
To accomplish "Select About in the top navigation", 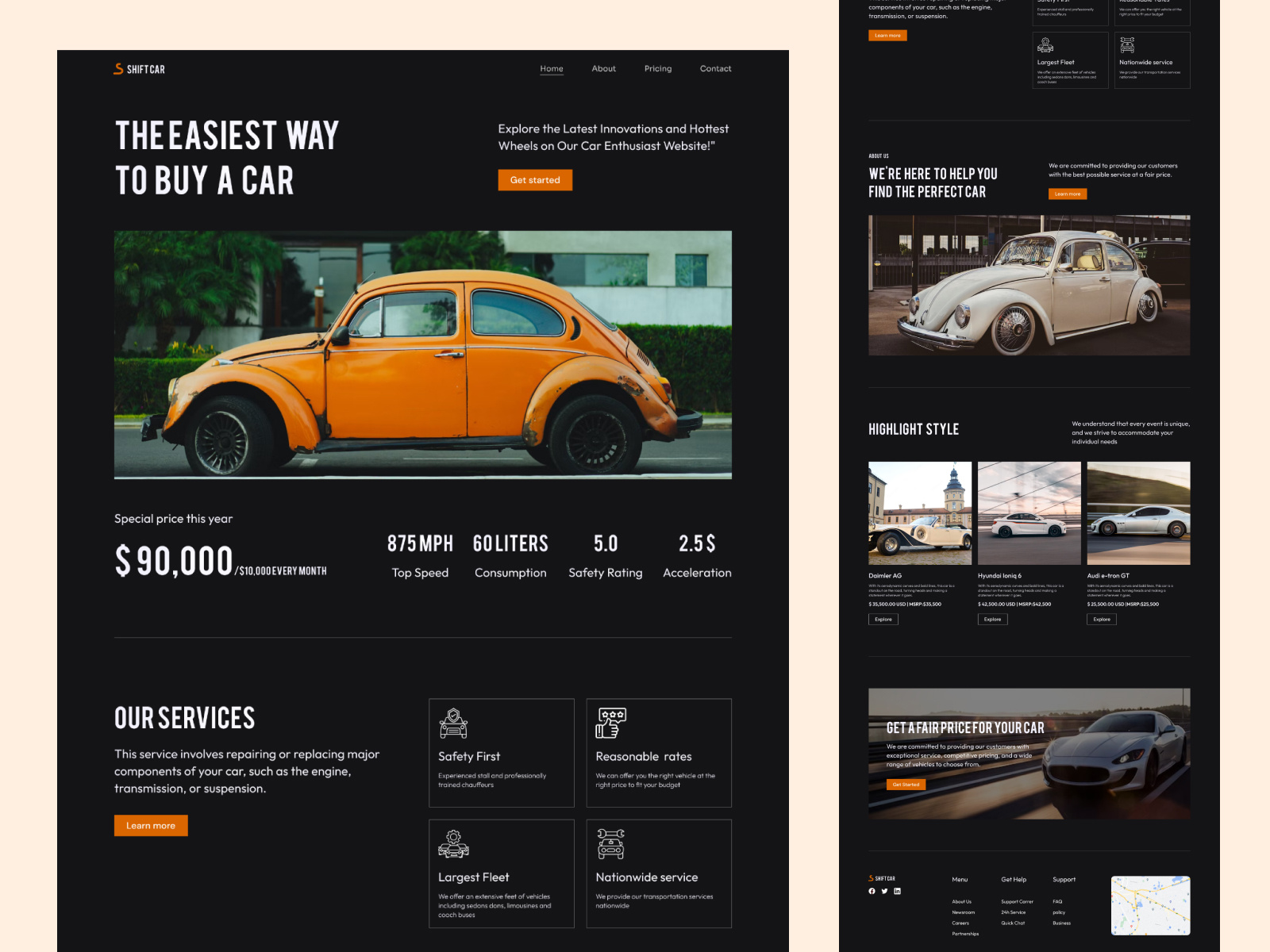I will [603, 69].
